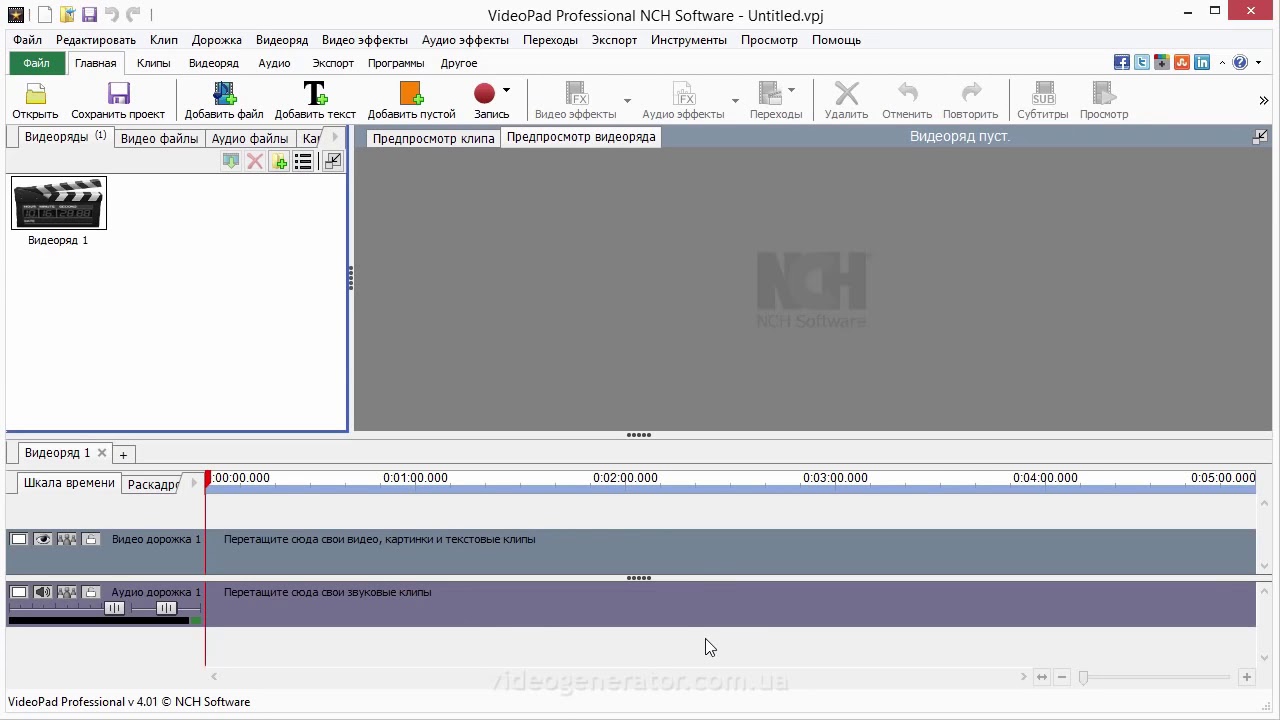Click the Добавить файл toolbar icon
Image resolution: width=1280 pixels, height=720 pixels.
click(x=224, y=94)
